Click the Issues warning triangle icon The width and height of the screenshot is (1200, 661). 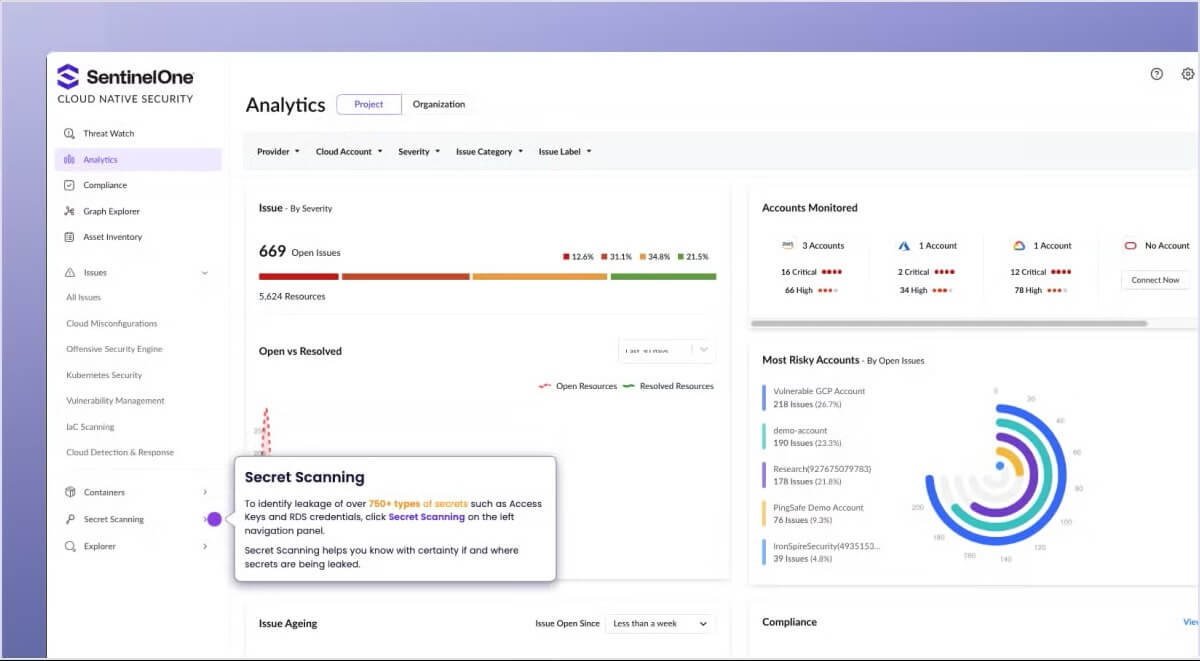70,272
